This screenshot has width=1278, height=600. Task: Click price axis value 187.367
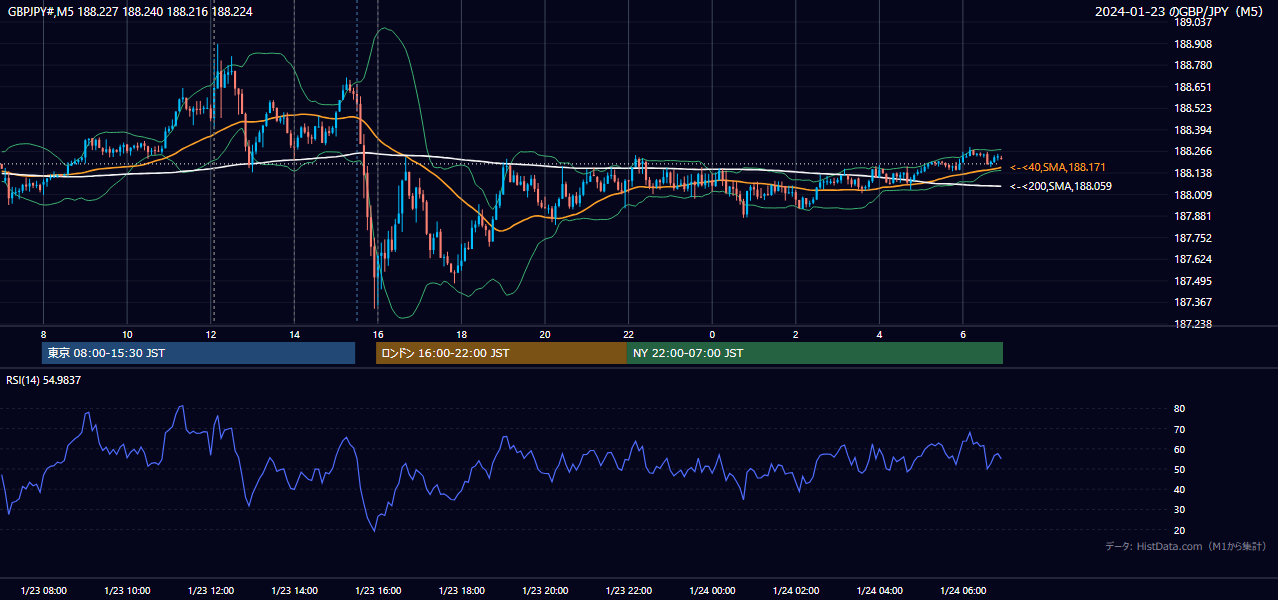coord(1193,302)
